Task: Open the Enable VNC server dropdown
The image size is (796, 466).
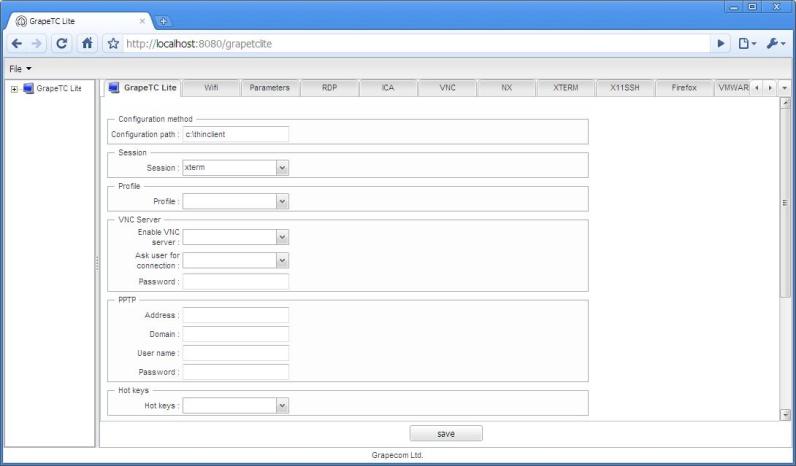Action: (x=282, y=237)
